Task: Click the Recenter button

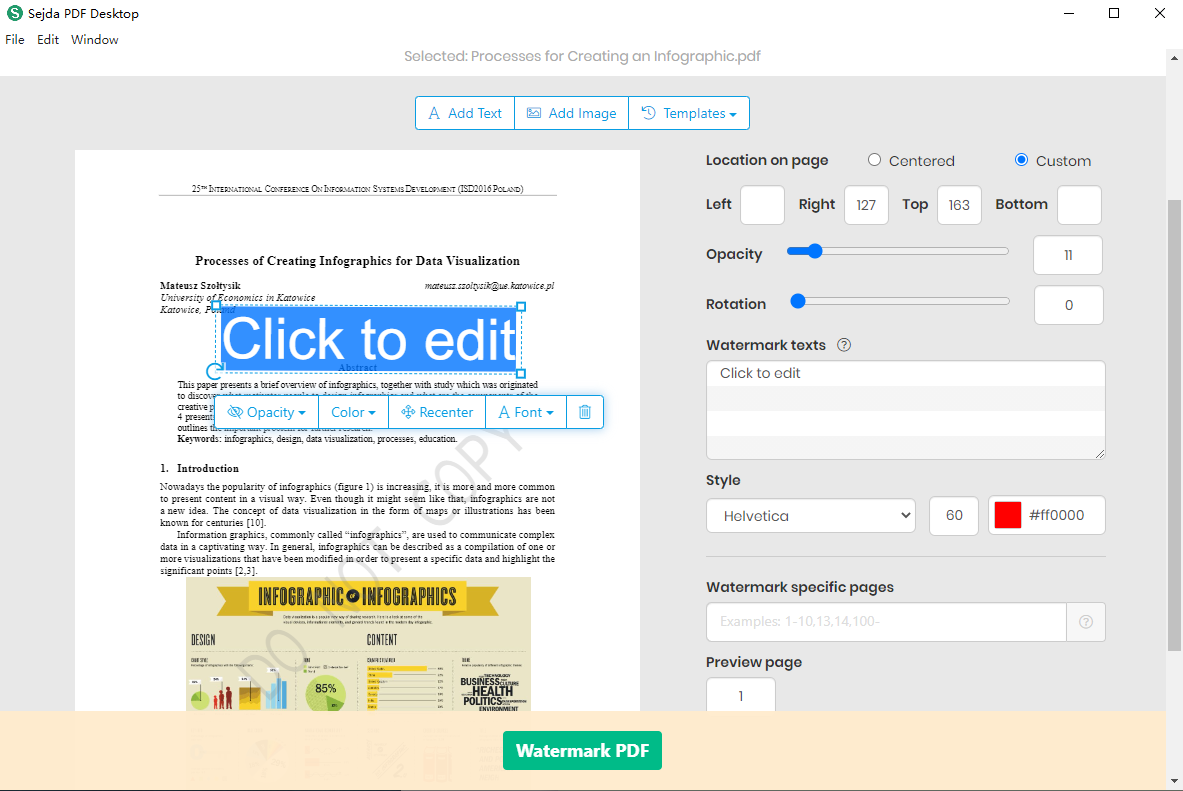Action: pos(437,412)
